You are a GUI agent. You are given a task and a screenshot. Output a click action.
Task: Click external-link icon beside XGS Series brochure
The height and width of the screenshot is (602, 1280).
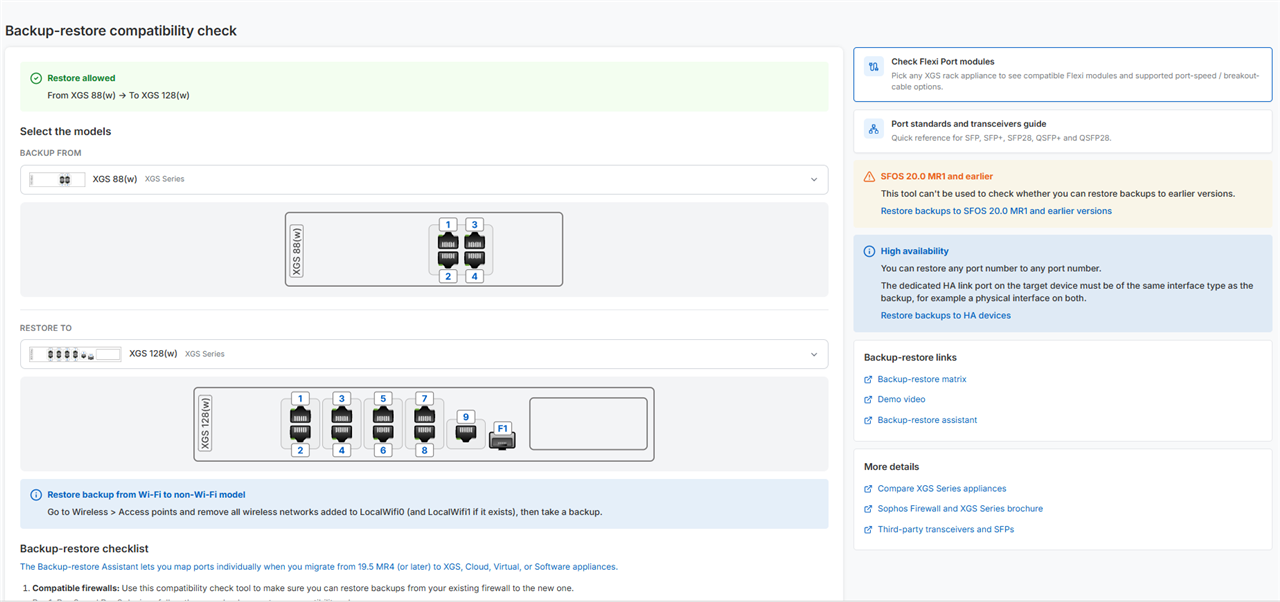coord(868,509)
